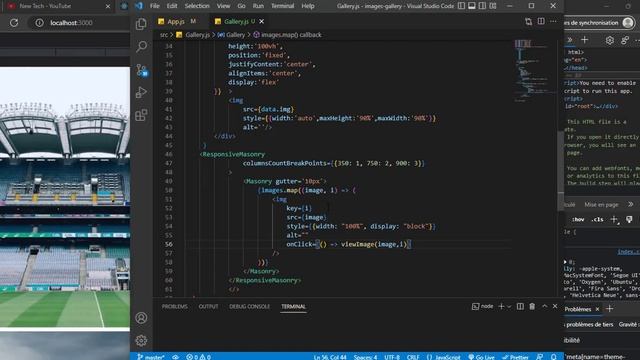Kill terminal with trash icon
Image resolution: width=640 pixels, height=360 pixels.
click(x=532, y=306)
